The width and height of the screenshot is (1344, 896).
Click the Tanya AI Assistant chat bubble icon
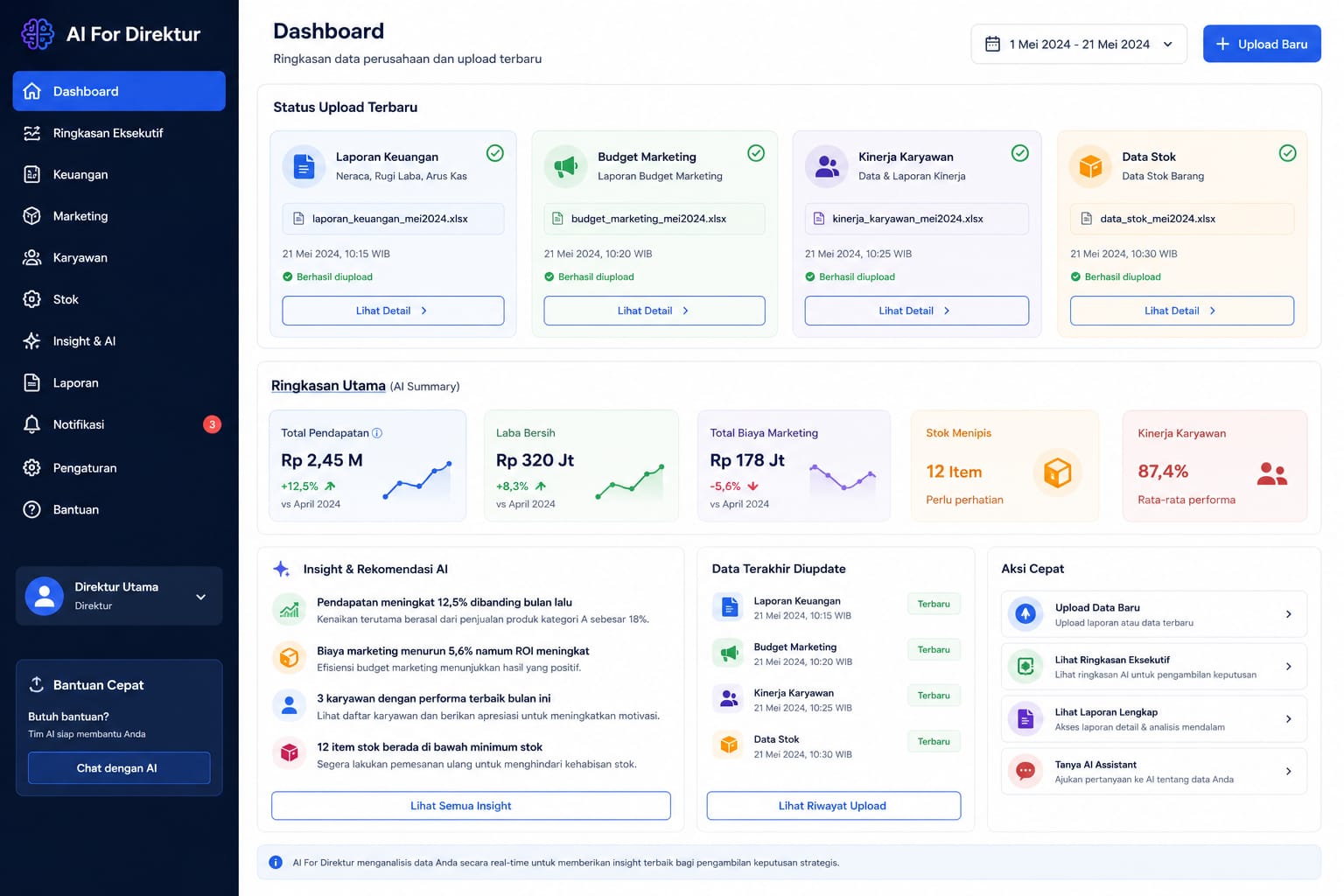[1025, 771]
